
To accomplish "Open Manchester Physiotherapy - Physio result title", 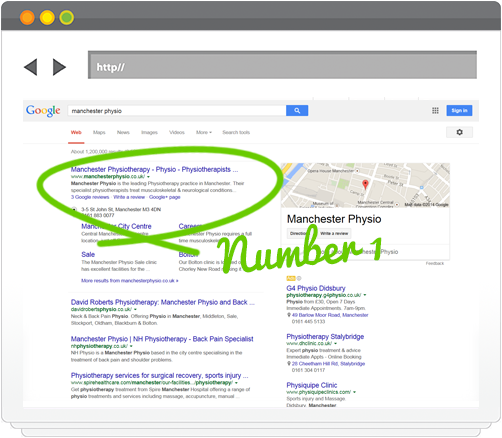I will [x=154, y=170].
